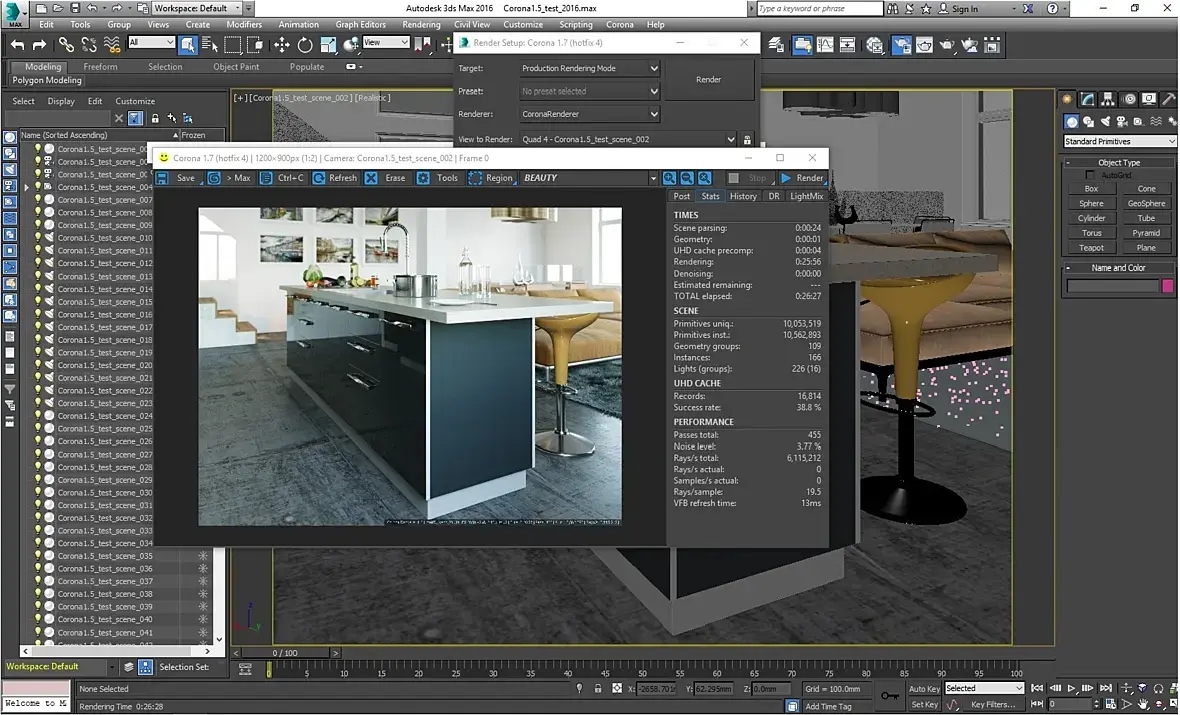Open the Standard Primitives dropdown
This screenshot has width=1180, height=715.
(x=1119, y=141)
